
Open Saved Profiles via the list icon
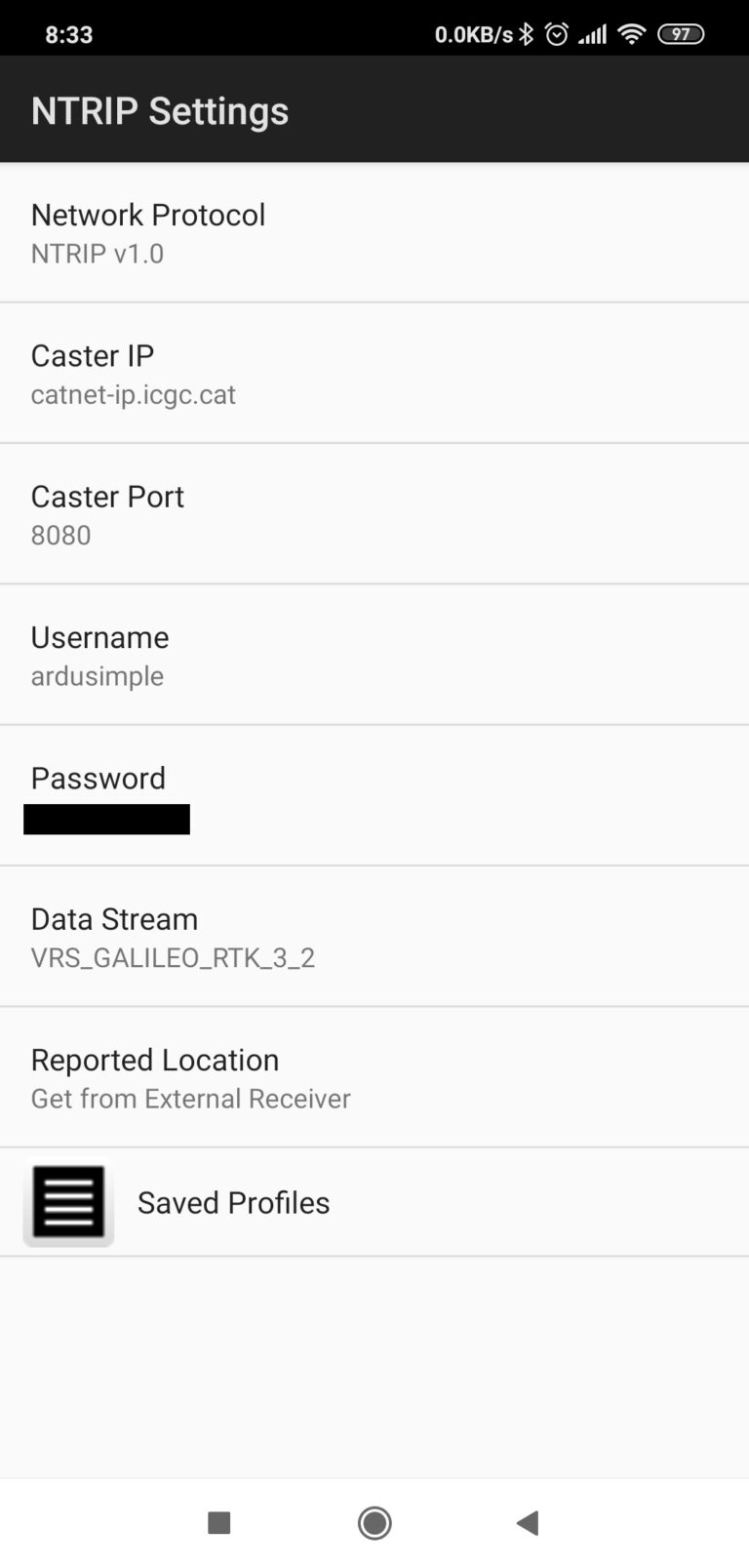(x=67, y=1202)
